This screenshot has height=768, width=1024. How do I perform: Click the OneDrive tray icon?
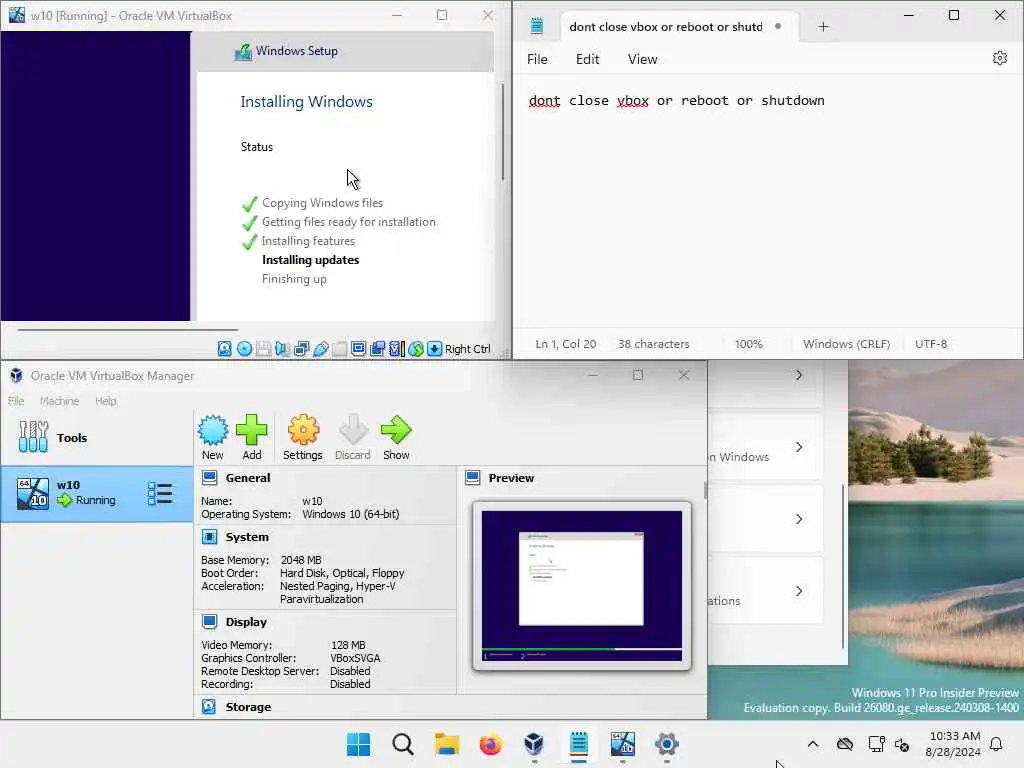[x=845, y=744]
